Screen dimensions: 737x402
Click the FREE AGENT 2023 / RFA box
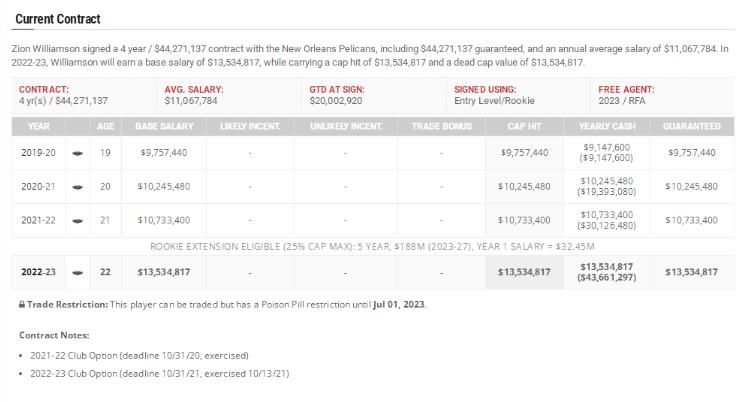[662, 95]
